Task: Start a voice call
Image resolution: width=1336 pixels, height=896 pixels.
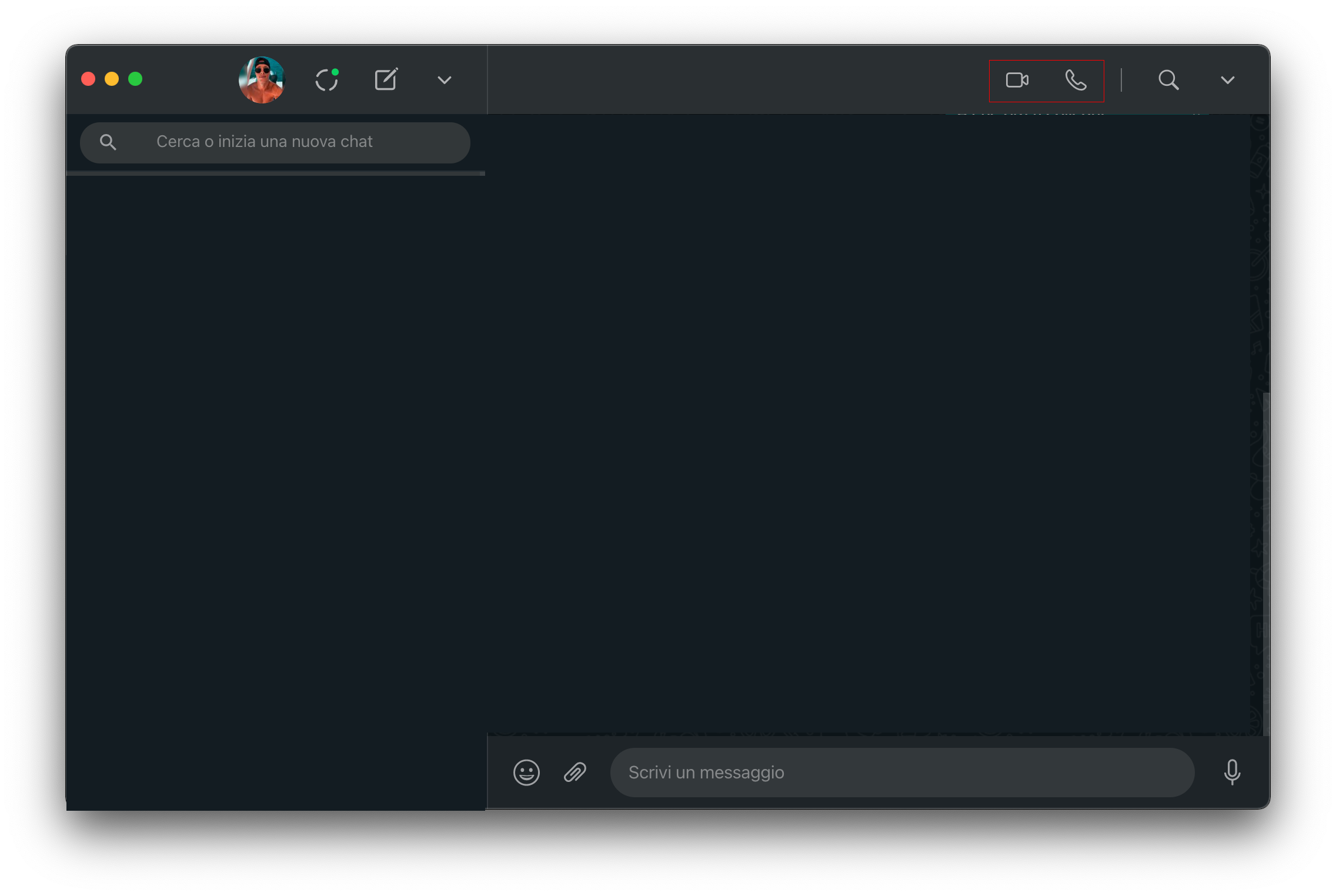Action: pos(1076,80)
